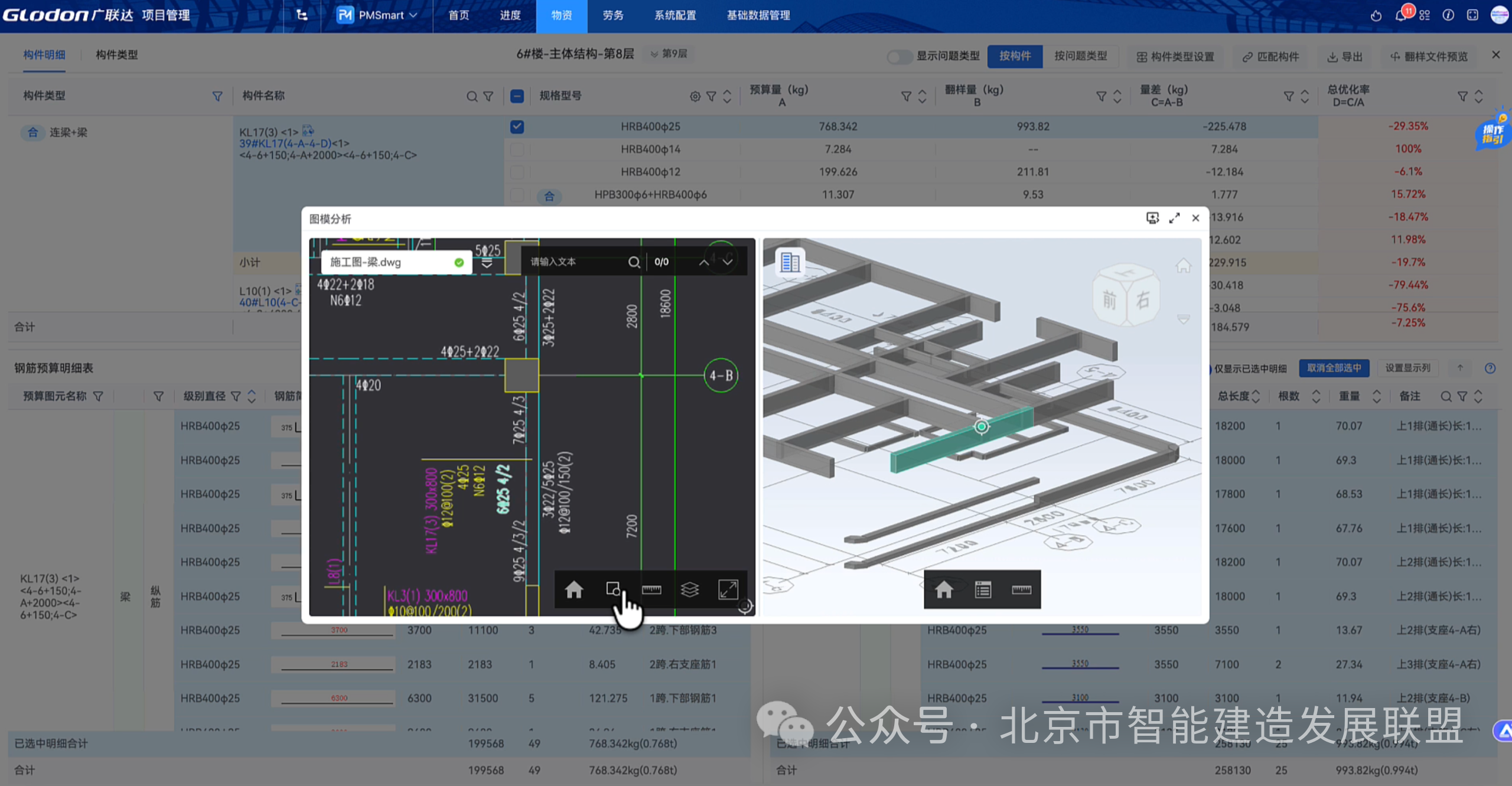Open the component list panel icon in 3D view
This screenshot has width=1512, height=786.
coord(790,262)
